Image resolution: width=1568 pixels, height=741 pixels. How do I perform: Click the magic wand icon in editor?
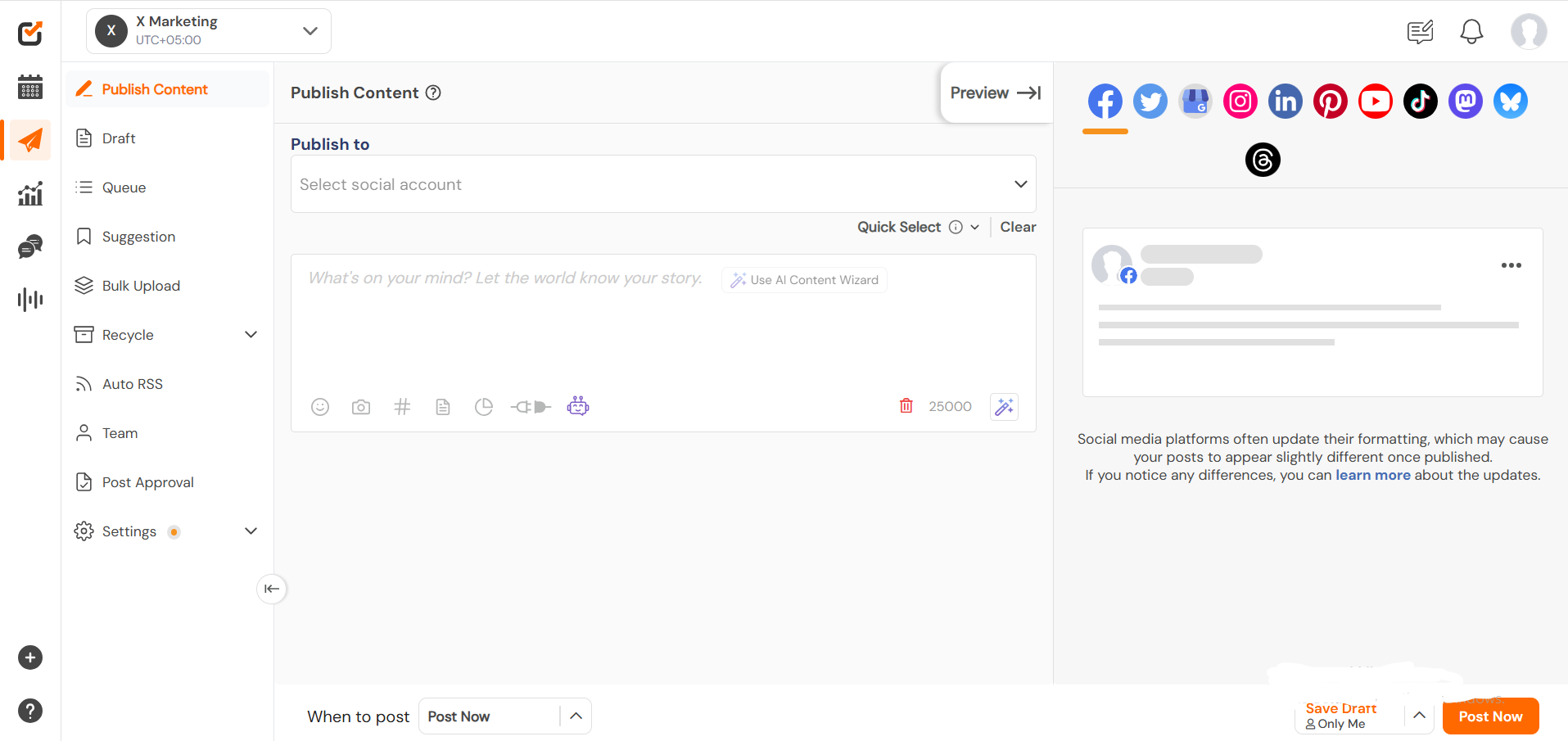coord(1005,407)
